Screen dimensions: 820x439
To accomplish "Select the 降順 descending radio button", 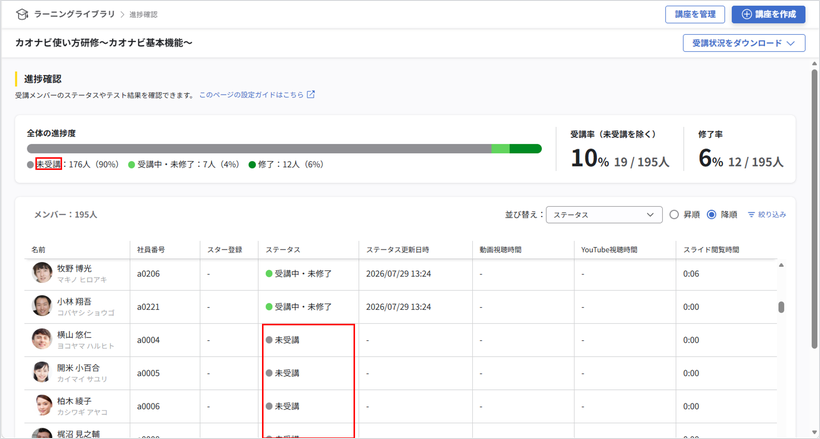I will click(x=711, y=215).
